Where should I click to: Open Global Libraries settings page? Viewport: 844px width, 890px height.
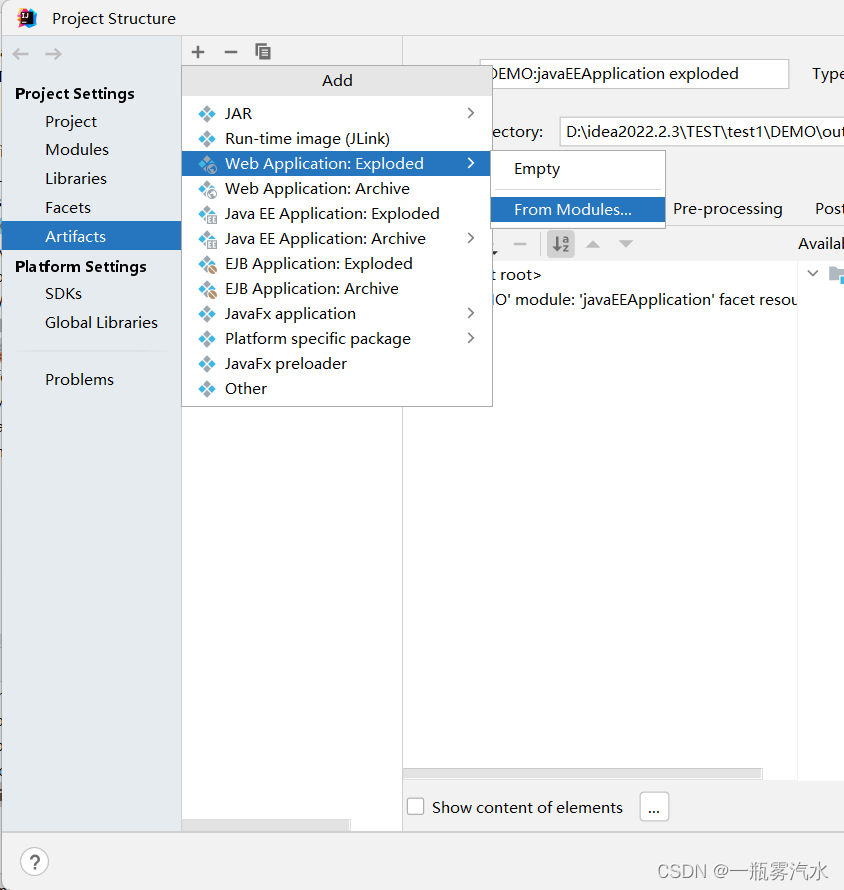click(102, 323)
